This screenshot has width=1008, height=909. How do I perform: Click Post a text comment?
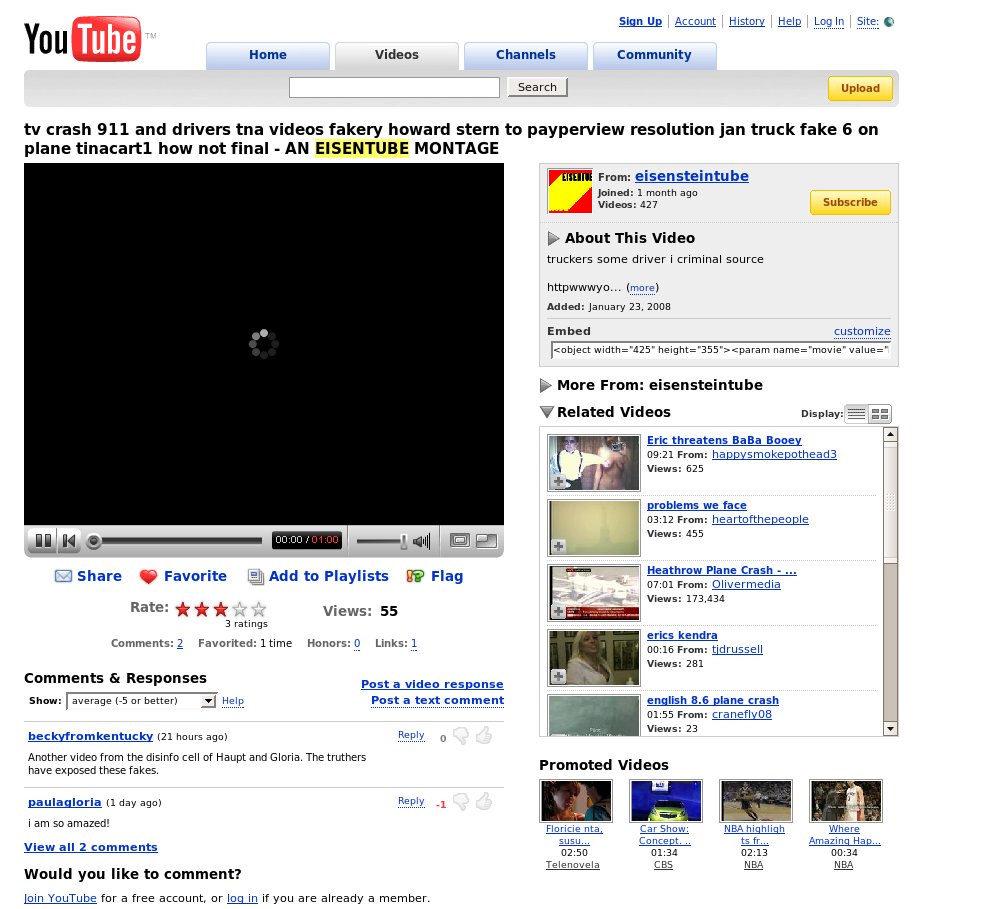(x=437, y=700)
